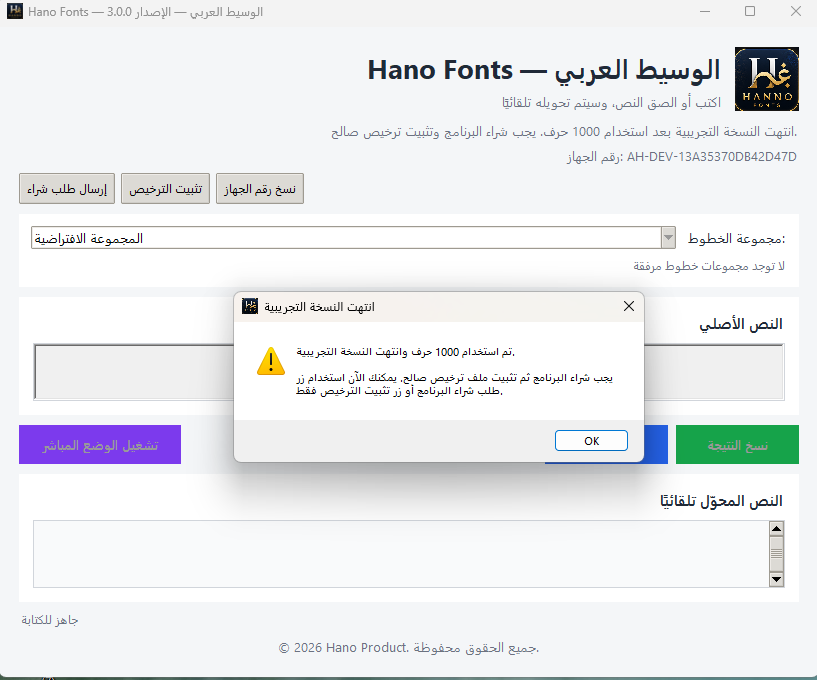817x680 pixels.
Task: Click the النص المحوّل تلقائيًا output box
Action: (x=401, y=554)
